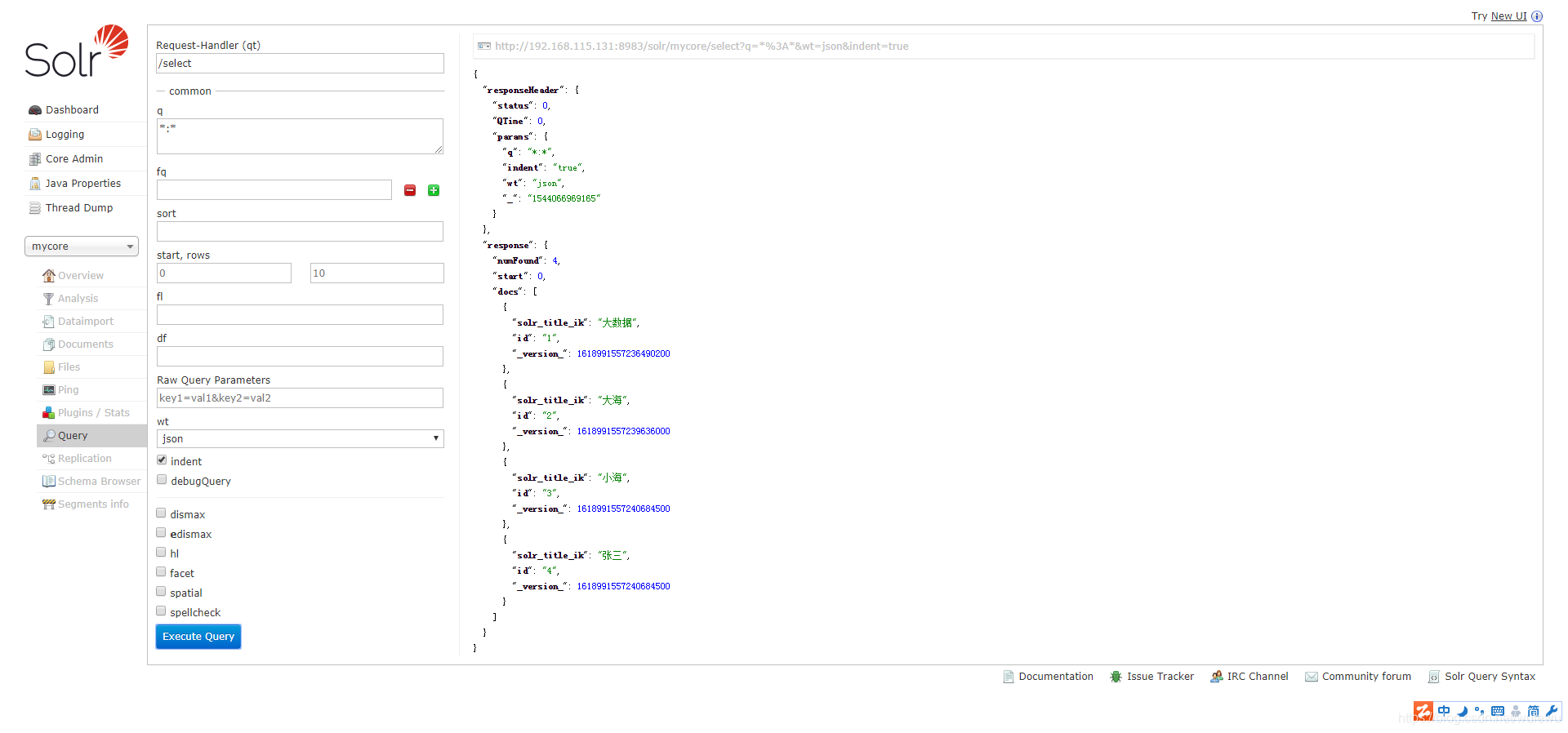Click the Ping icon
The height and width of the screenshot is (733, 1568).
49,390
